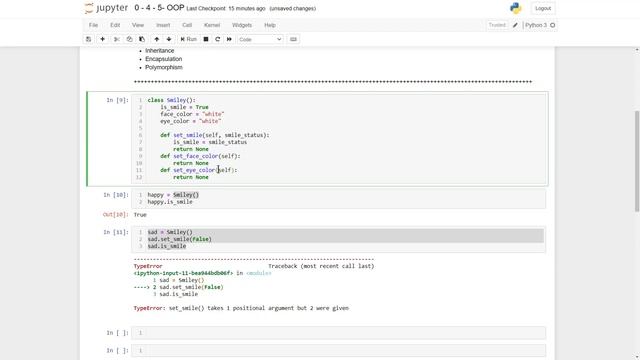This screenshot has height=360, width=640.
Task: Open the Widgets menu
Action: (x=242, y=25)
